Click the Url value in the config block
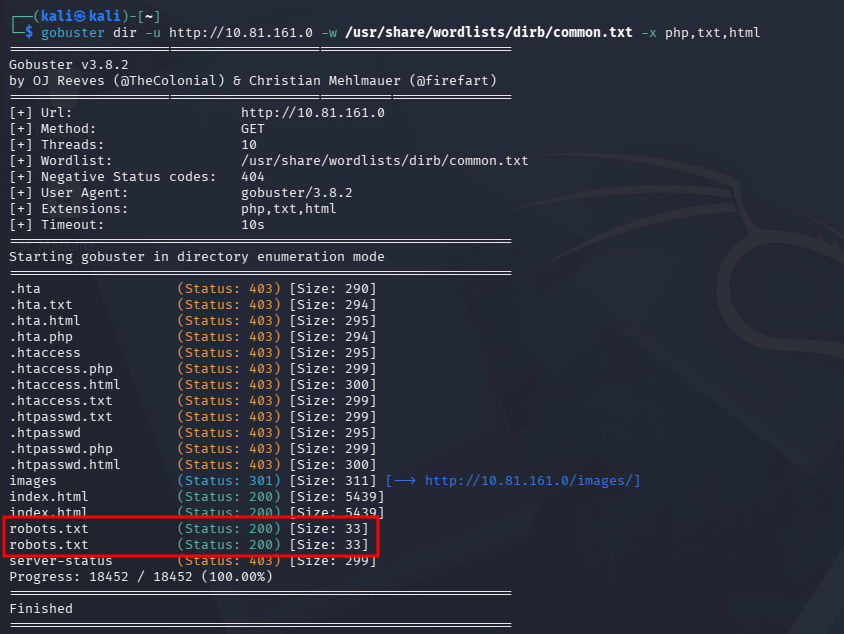This screenshot has height=634, width=844. tap(312, 113)
